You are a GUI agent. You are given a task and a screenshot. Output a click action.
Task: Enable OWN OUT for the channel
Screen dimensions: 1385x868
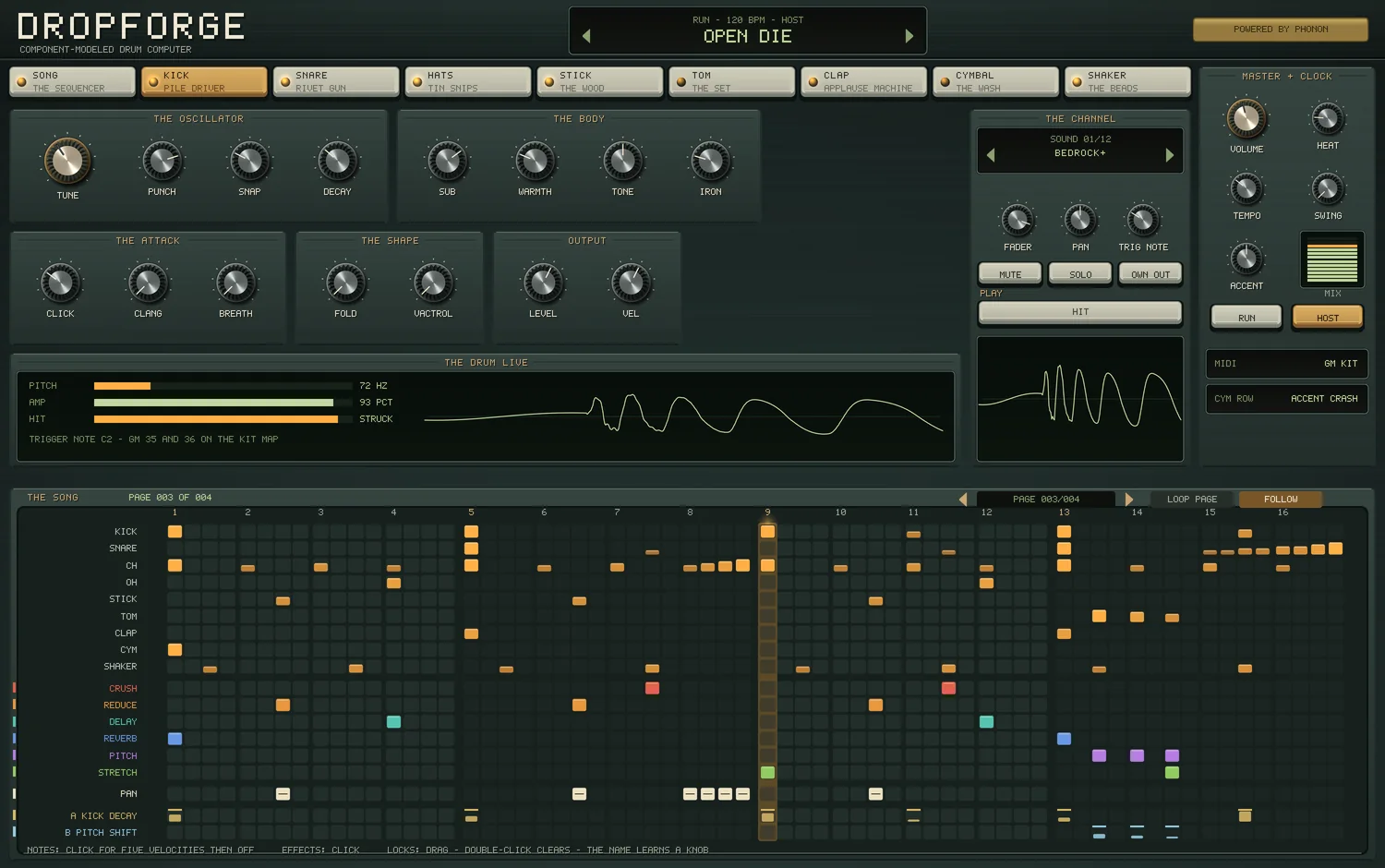tap(1150, 273)
